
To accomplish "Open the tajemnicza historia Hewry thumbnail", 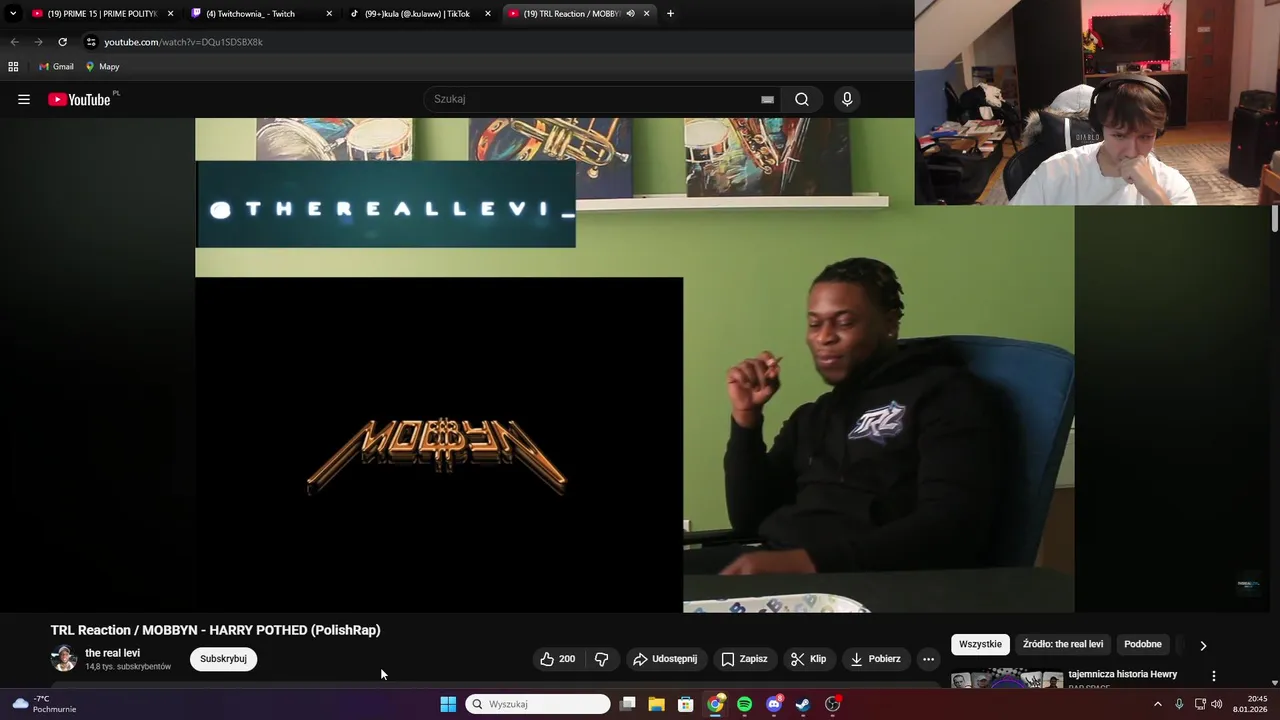I will pyautogui.click(x=1006, y=679).
